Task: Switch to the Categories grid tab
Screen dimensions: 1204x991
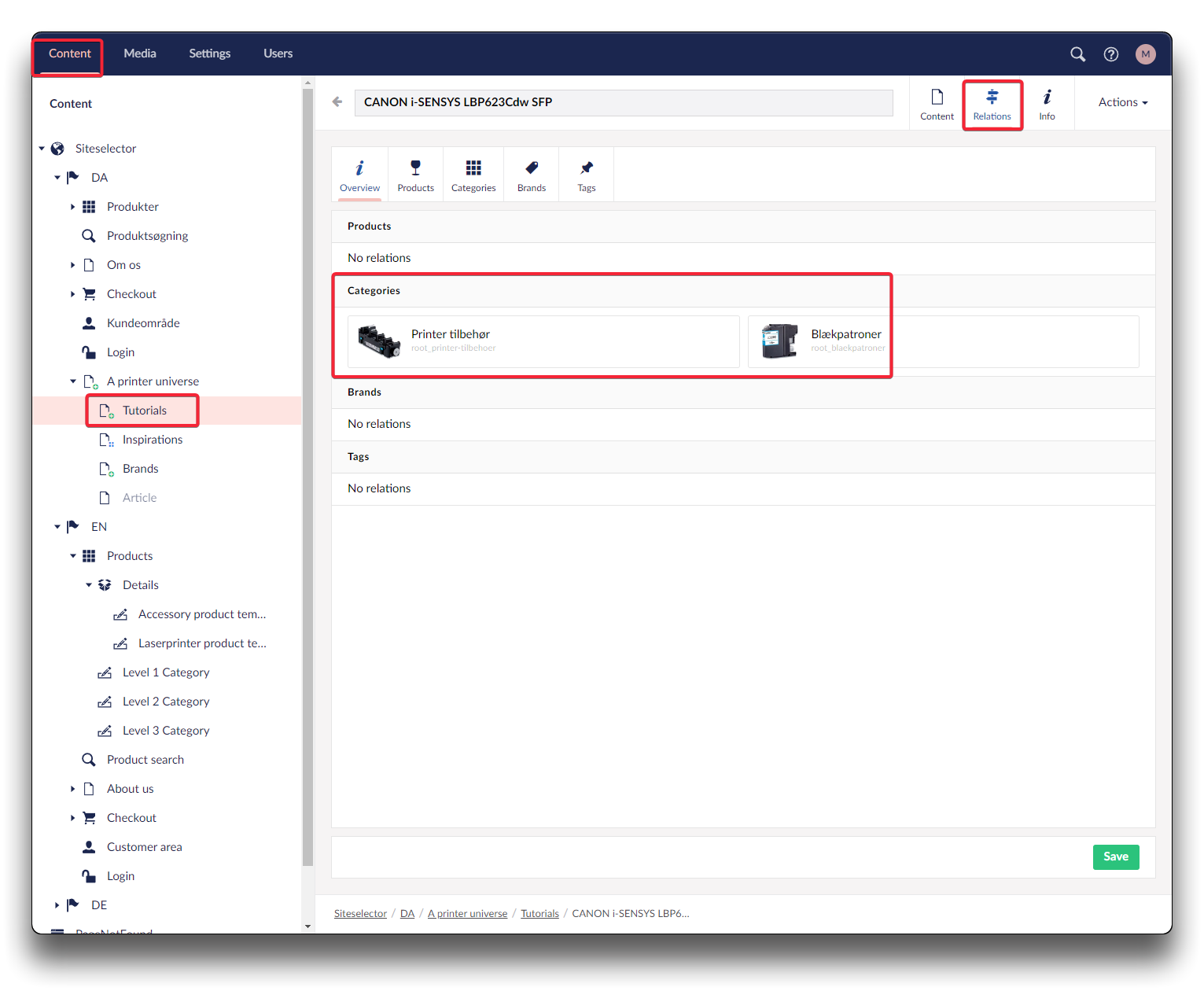Action: pos(473,175)
